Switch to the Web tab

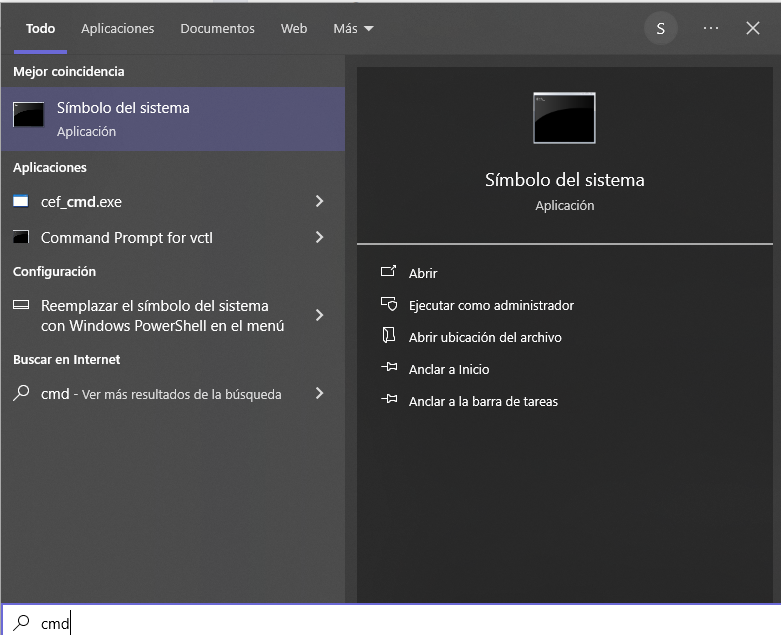click(x=294, y=29)
